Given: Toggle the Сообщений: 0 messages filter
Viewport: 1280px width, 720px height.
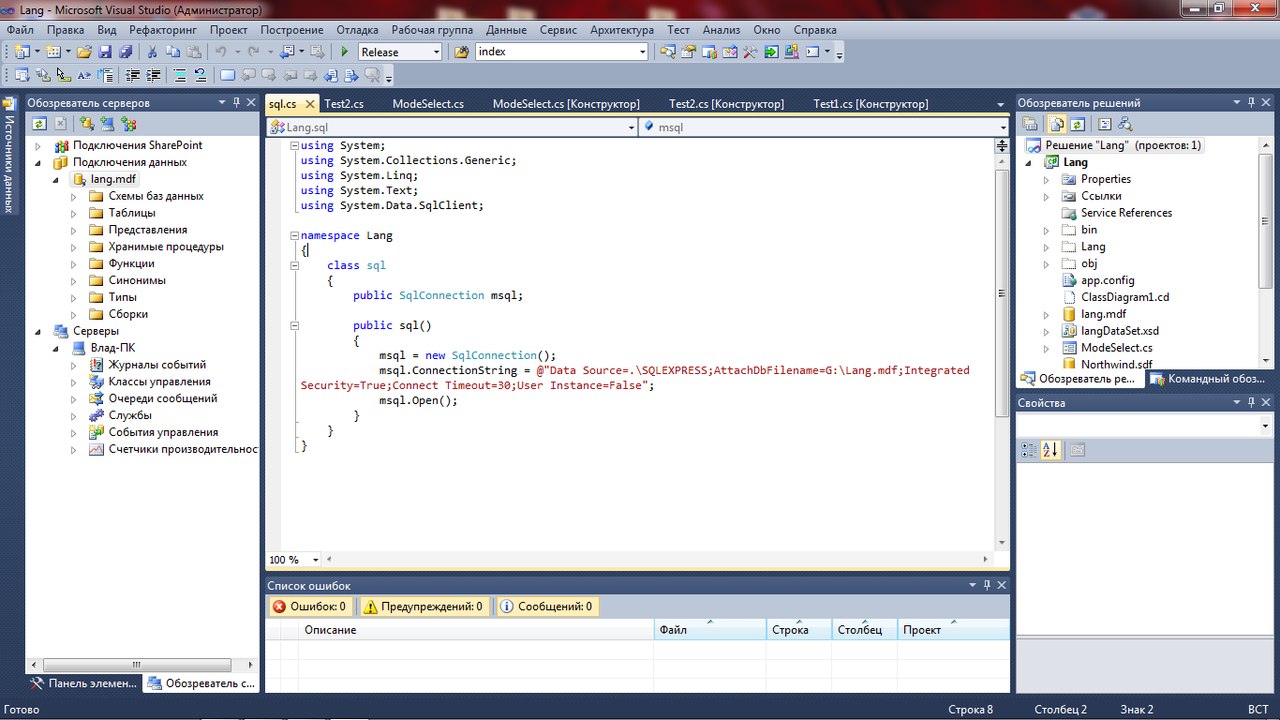Looking at the screenshot, I should coord(546,606).
